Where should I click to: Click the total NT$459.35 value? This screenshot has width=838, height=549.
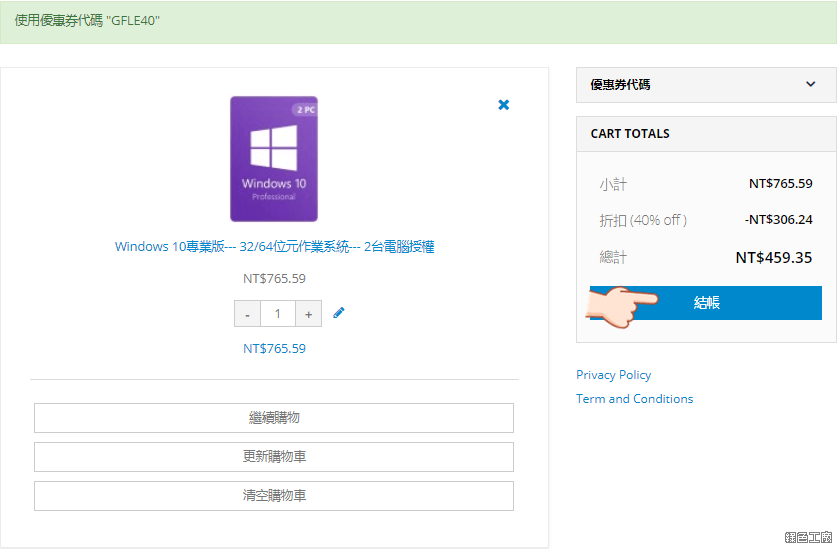(774, 258)
